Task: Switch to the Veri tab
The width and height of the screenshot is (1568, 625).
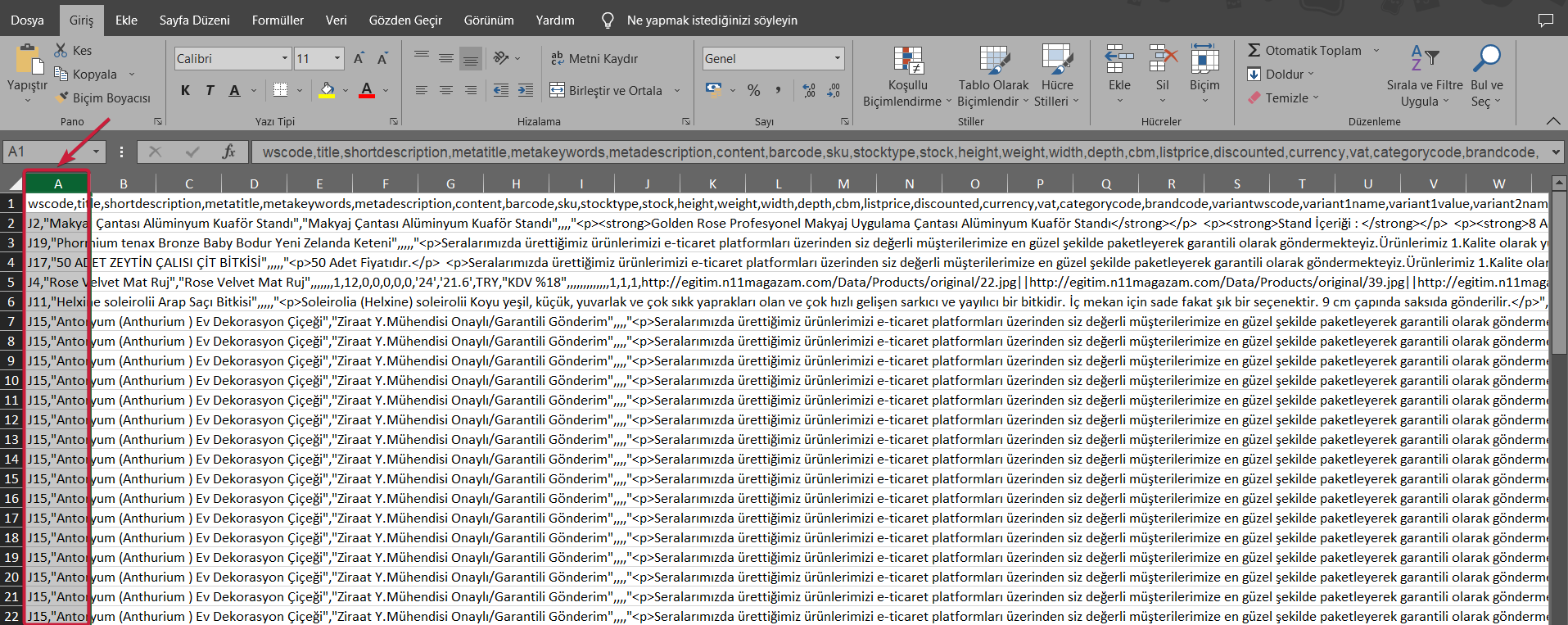Action: pyautogui.click(x=336, y=20)
